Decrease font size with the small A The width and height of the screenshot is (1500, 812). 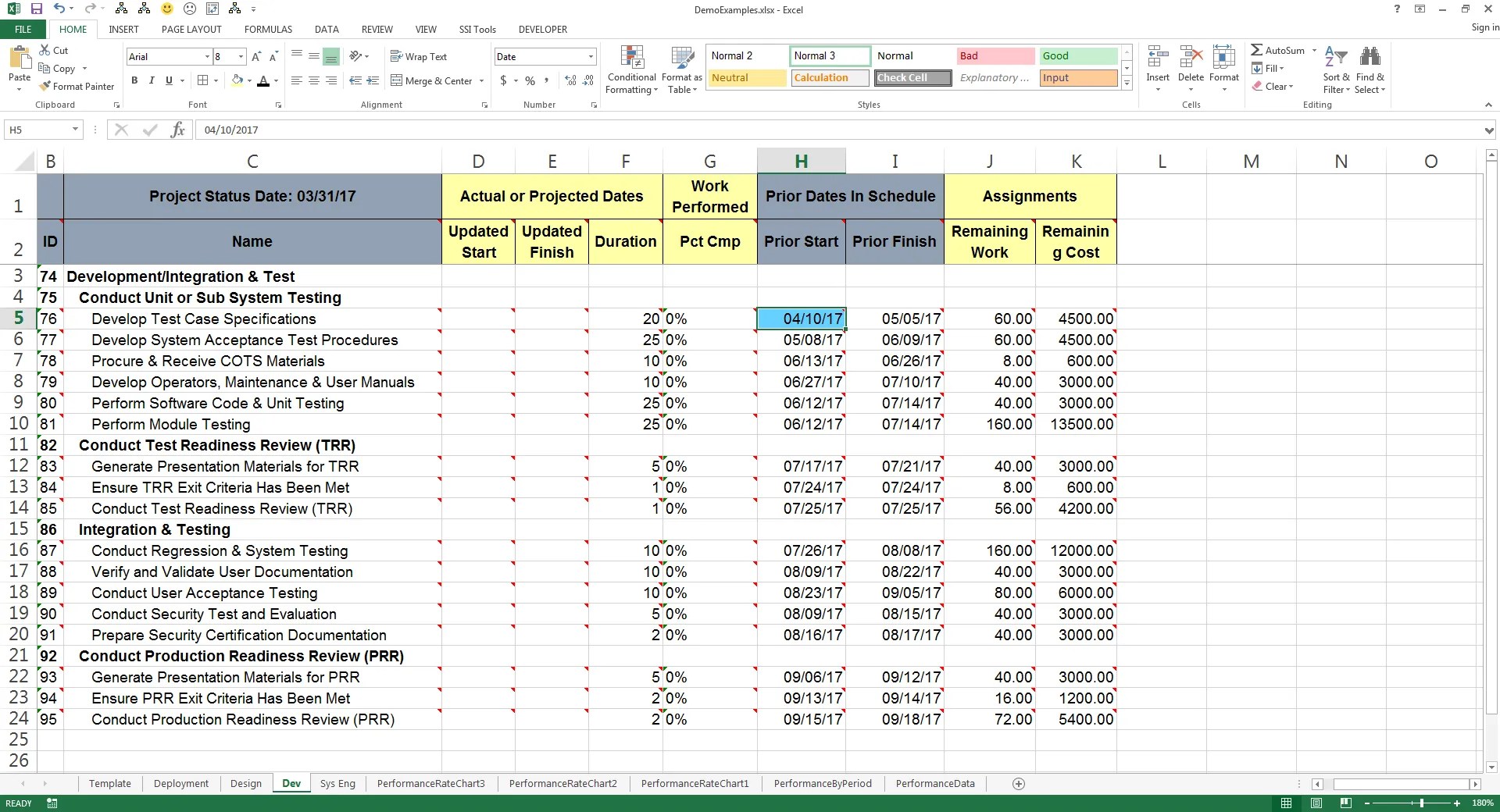(274, 56)
